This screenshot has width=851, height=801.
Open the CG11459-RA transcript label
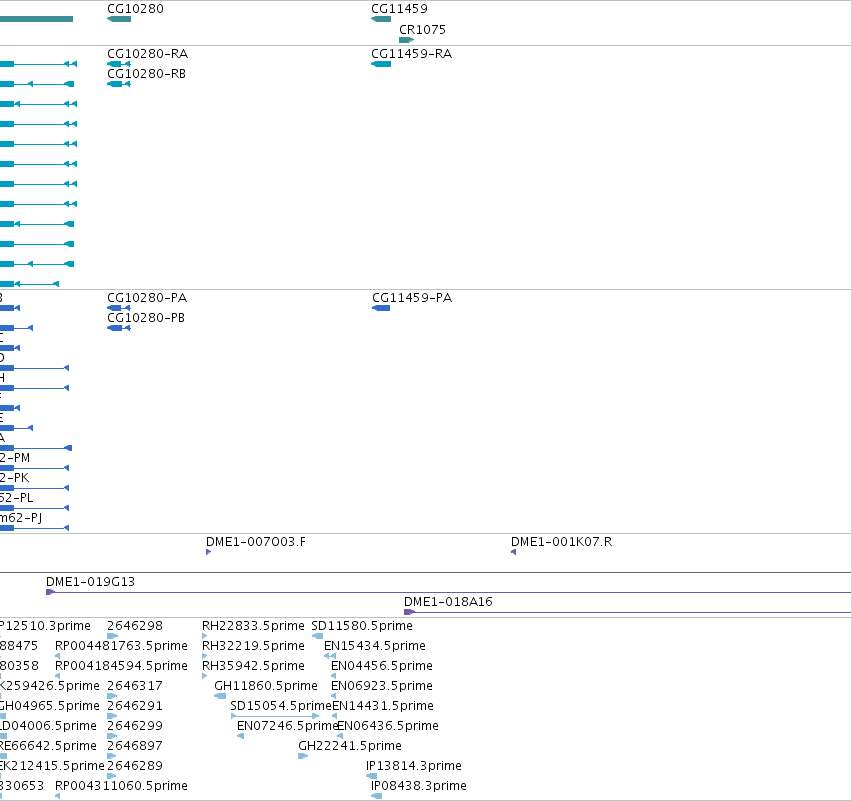click(x=411, y=54)
